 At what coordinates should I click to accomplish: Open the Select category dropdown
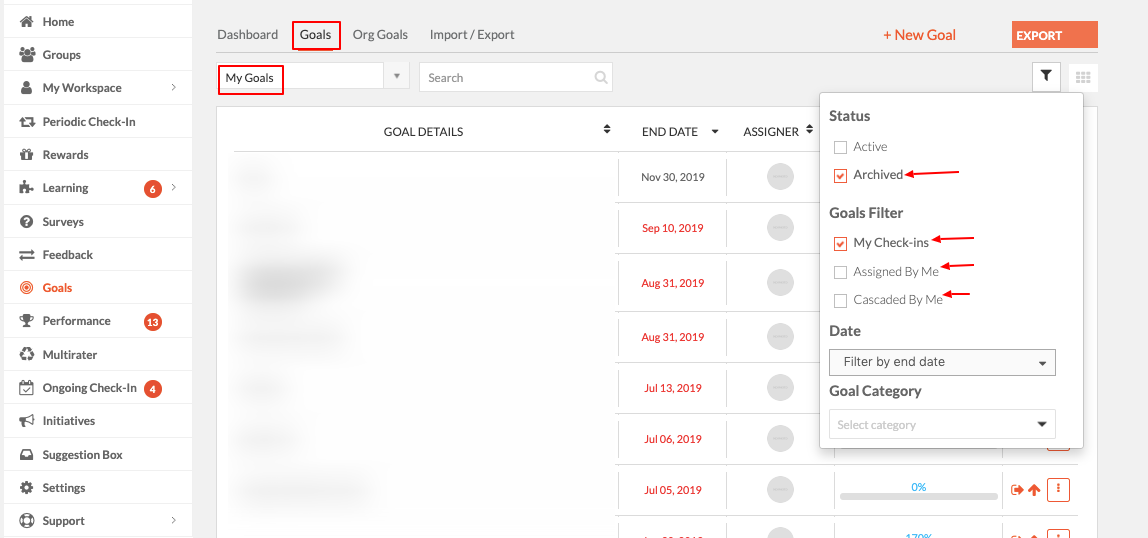point(942,425)
